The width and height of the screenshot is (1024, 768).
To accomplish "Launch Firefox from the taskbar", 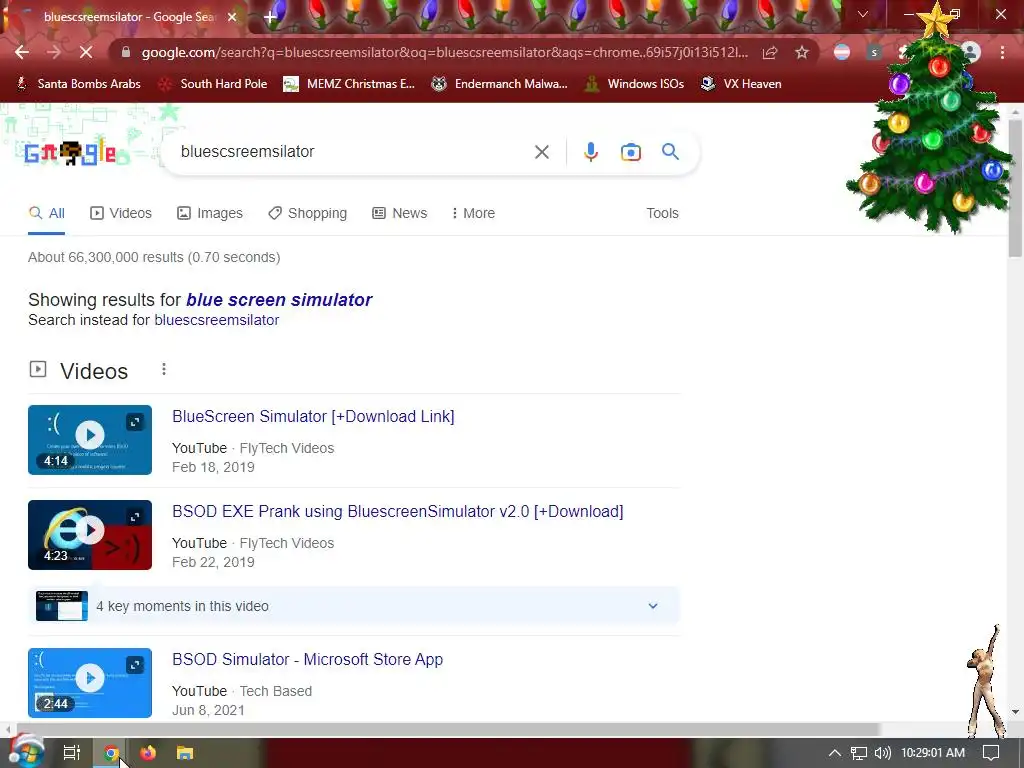I will tap(148, 753).
